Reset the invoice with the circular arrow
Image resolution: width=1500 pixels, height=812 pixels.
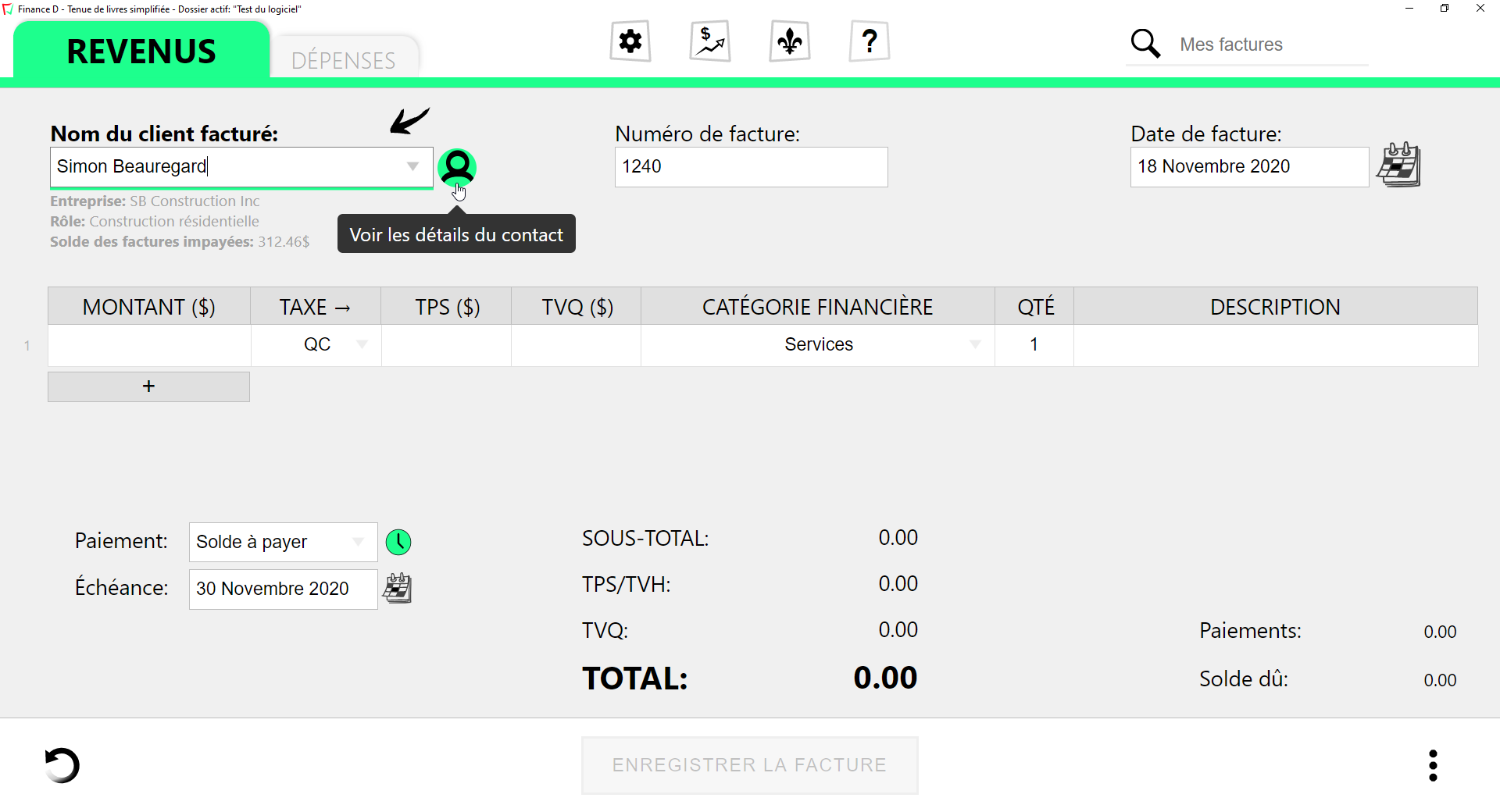pyautogui.click(x=62, y=765)
